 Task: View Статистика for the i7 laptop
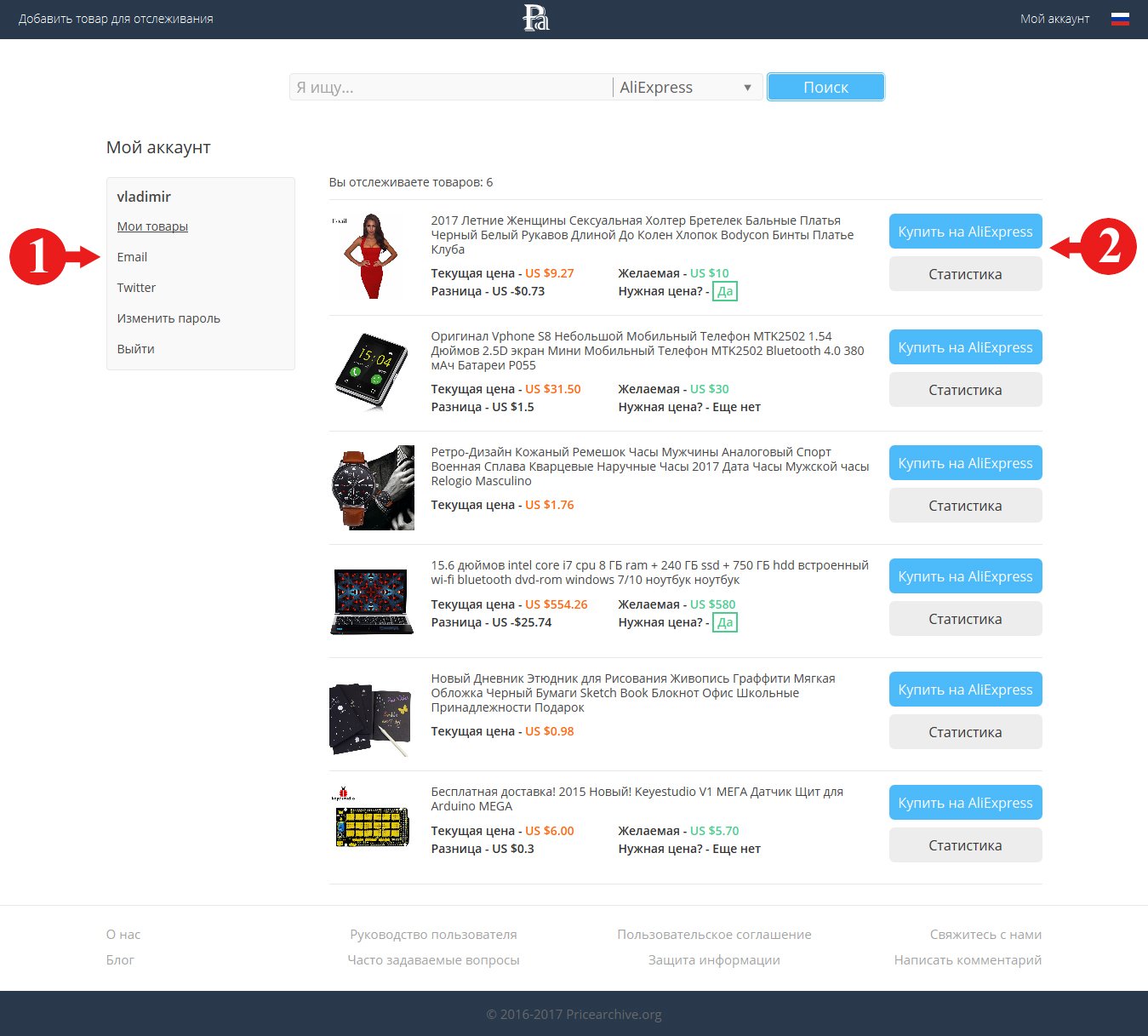click(965, 619)
